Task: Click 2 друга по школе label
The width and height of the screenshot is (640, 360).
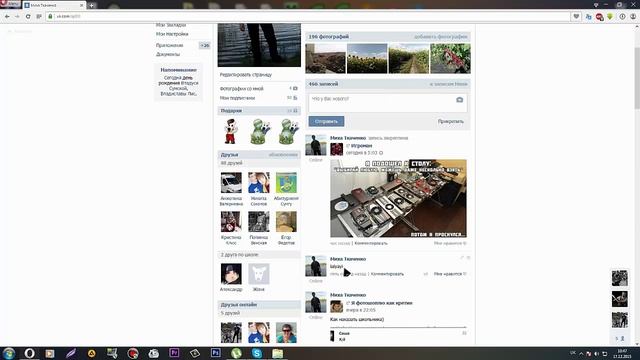Action: click(240, 255)
